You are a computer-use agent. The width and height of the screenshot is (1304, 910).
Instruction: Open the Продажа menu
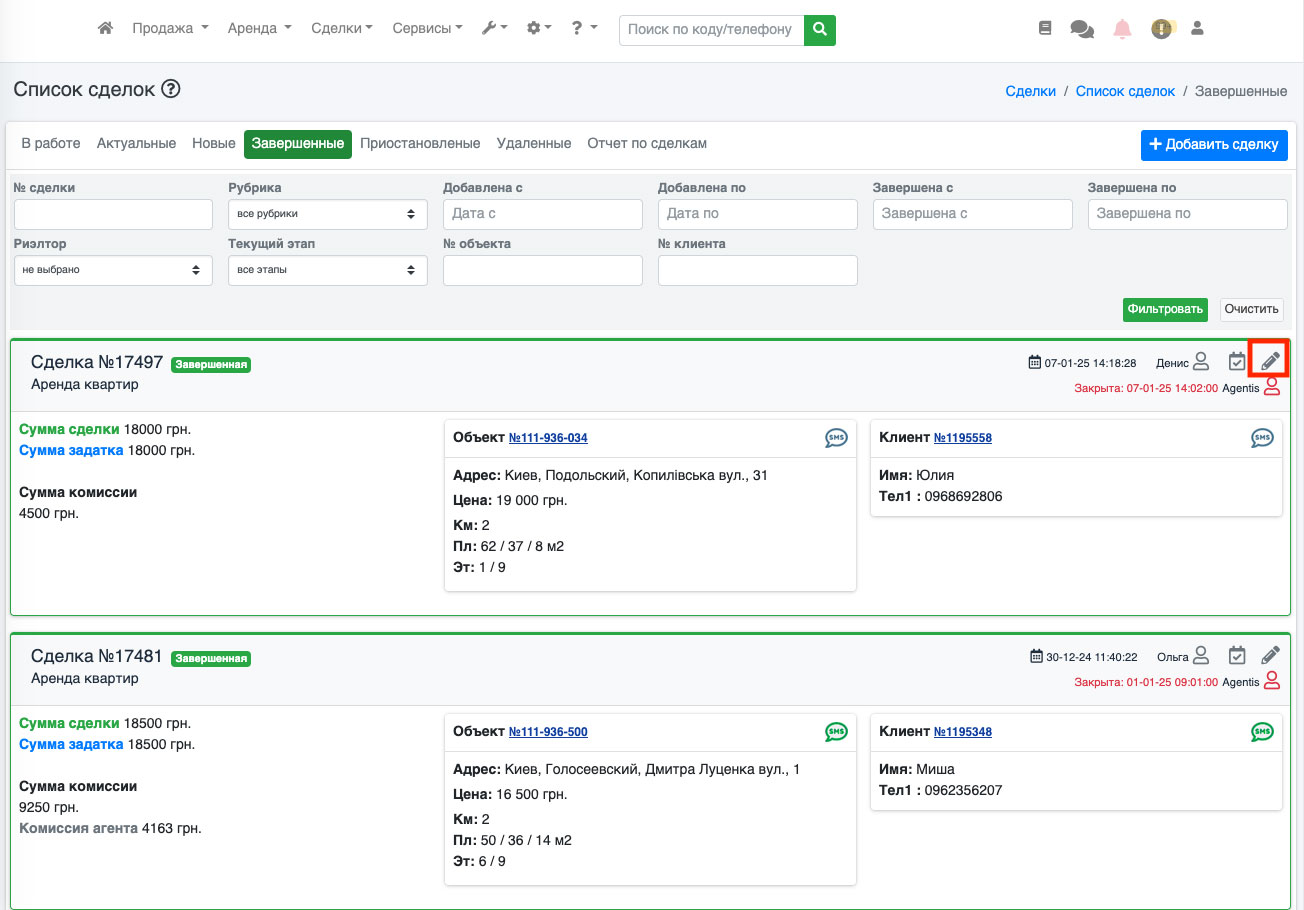tap(170, 29)
